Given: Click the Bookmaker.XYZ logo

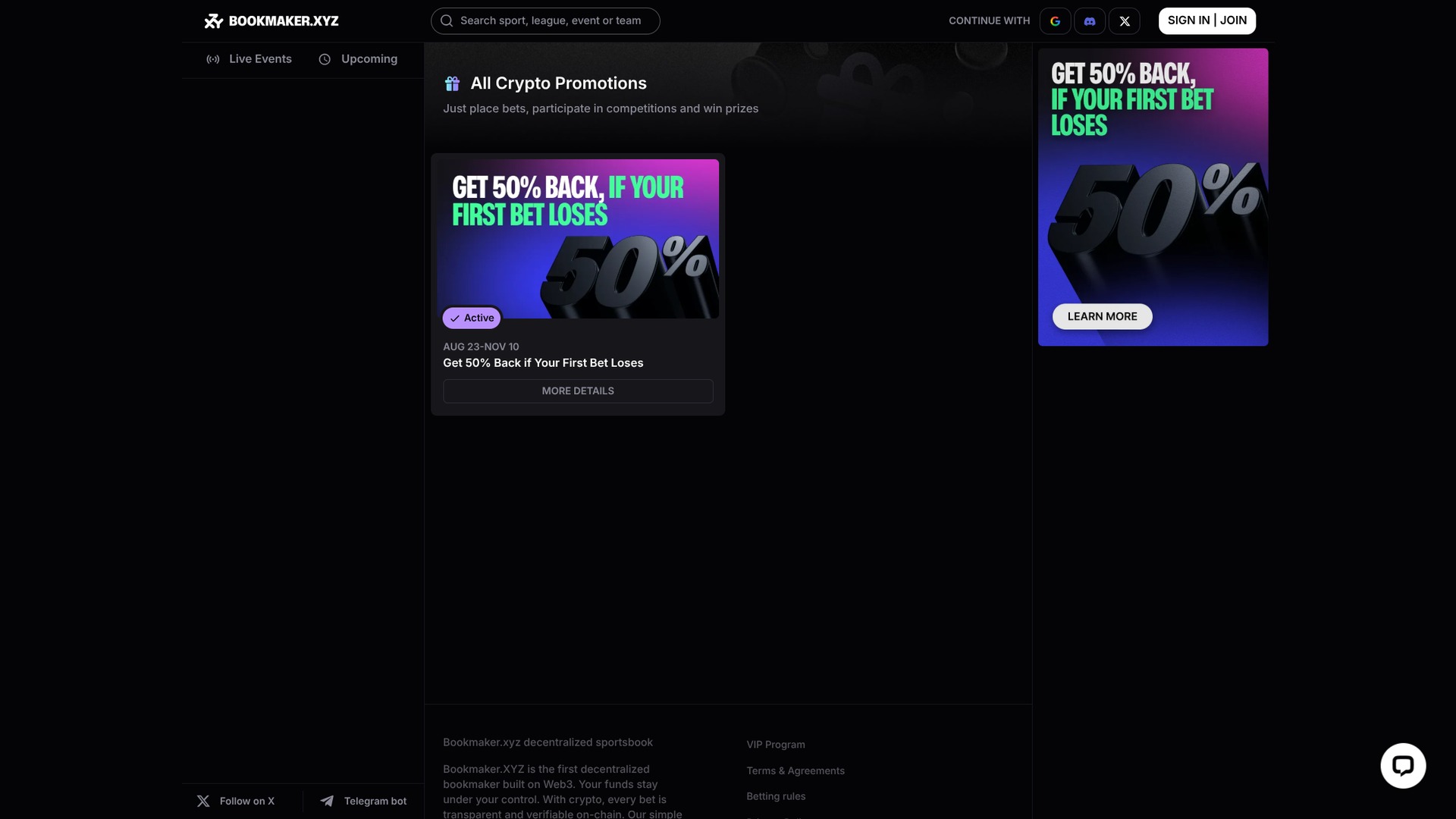Looking at the screenshot, I should pyautogui.click(x=271, y=21).
